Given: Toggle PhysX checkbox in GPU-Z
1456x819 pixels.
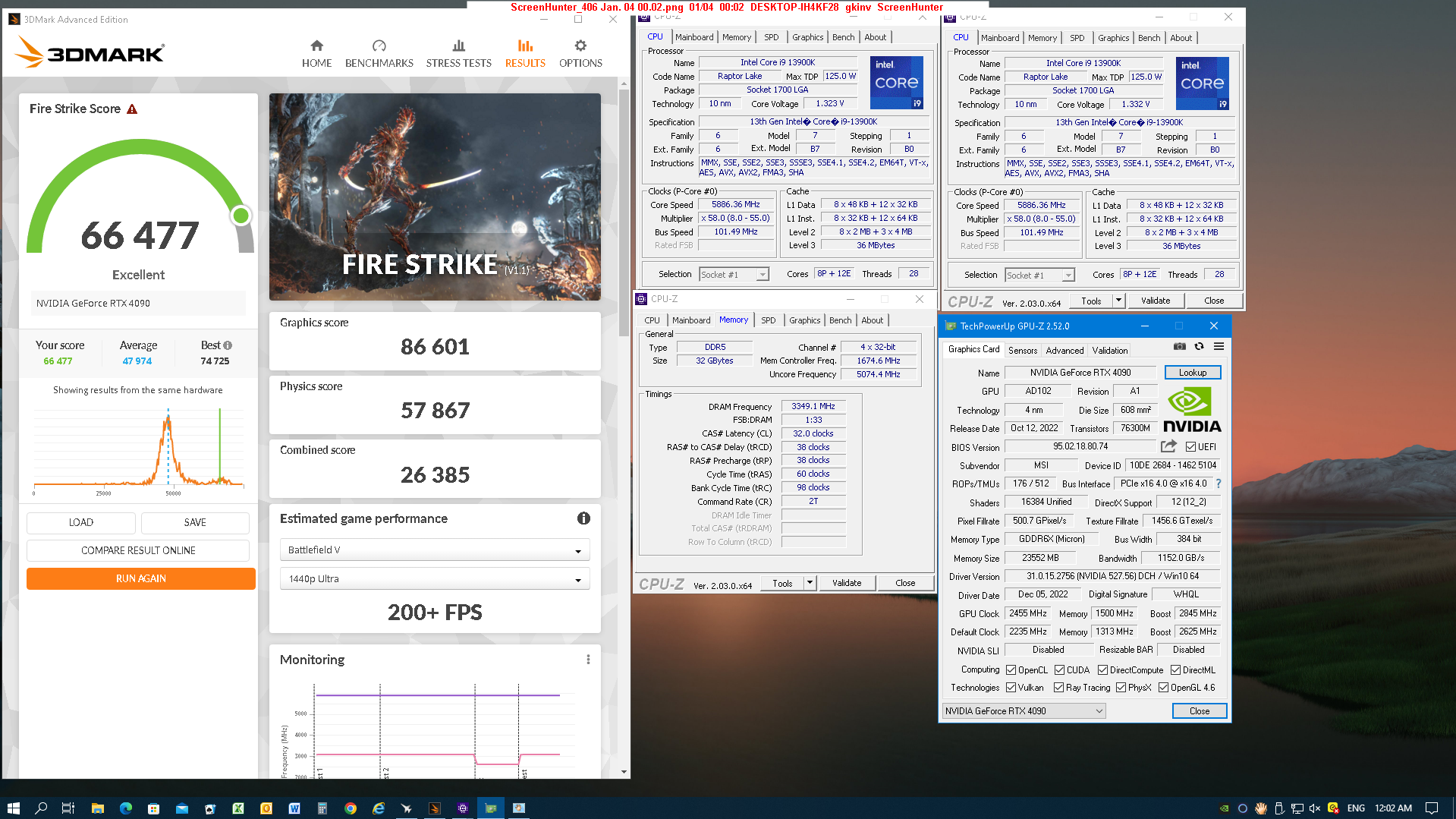Looking at the screenshot, I should click(x=1121, y=688).
